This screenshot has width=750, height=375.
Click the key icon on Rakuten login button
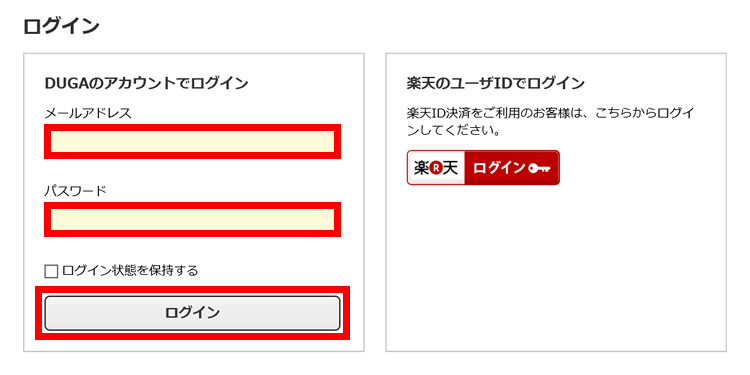point(540,168)
